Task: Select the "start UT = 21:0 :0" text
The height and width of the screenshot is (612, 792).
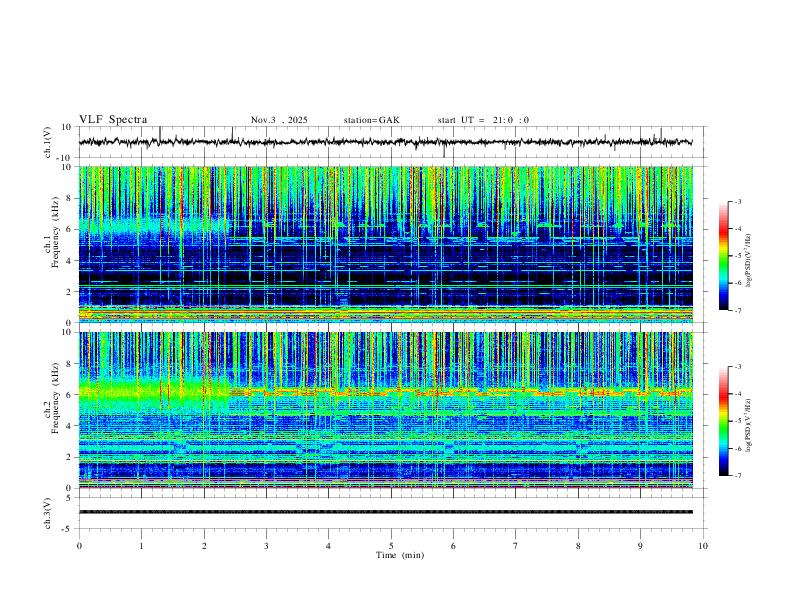Action: [x=483, y=120]
